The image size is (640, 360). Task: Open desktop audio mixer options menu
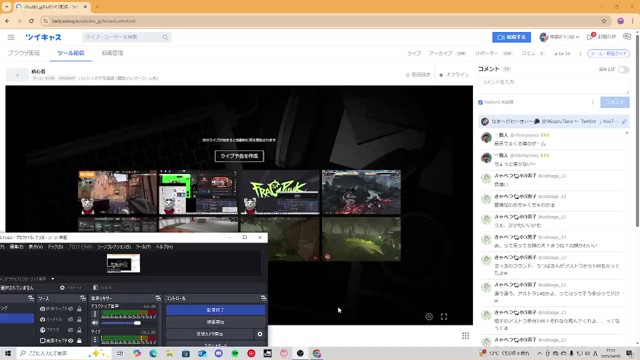95,314
